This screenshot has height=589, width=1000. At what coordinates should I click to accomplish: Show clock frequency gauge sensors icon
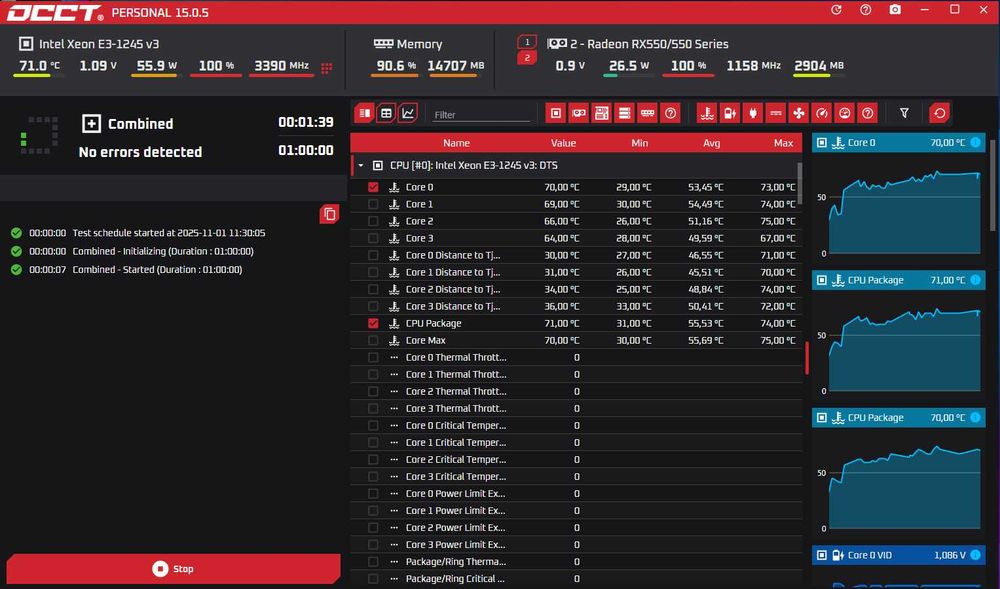(821, 113)
